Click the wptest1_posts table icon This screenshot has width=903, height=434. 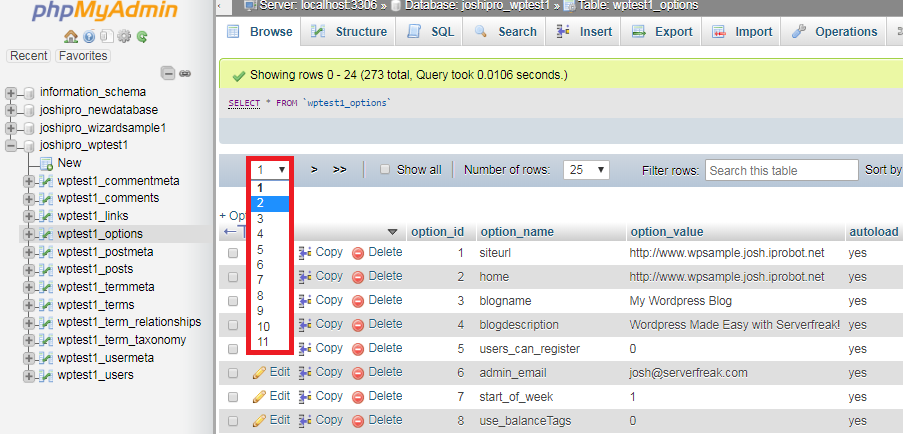(46, 269)
